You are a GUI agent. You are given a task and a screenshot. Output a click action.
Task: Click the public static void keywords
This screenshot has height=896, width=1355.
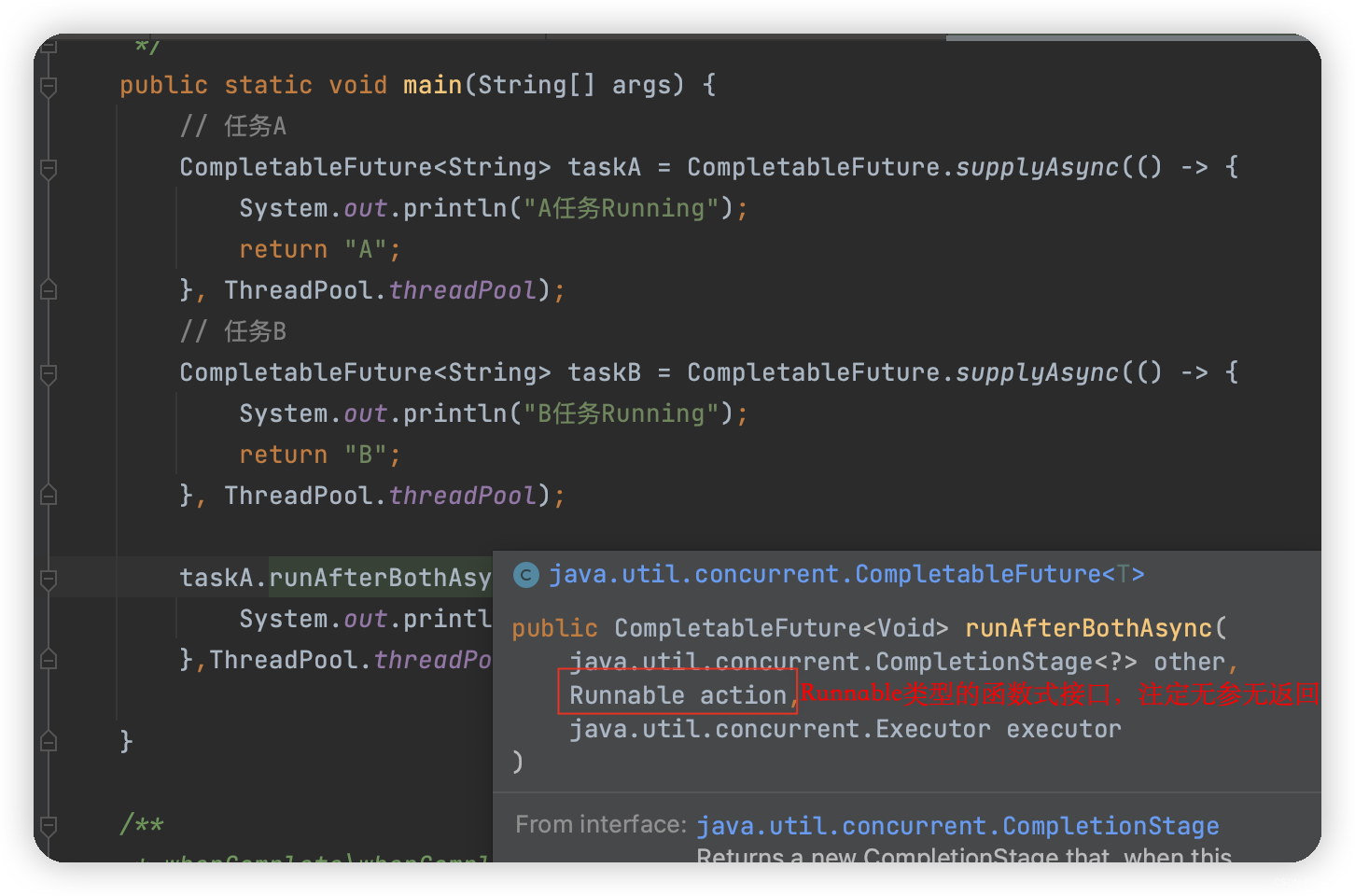[253, 85]
